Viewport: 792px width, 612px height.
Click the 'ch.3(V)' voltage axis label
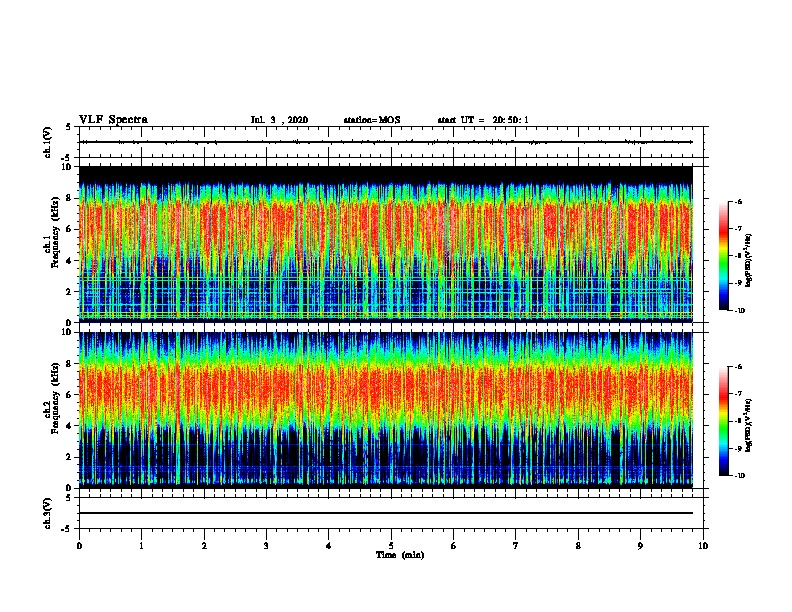[x=48, y=513]
